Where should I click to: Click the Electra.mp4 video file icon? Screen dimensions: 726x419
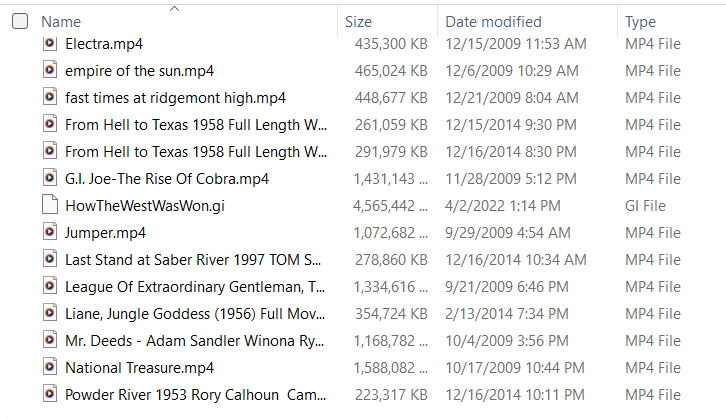[50, 44]
